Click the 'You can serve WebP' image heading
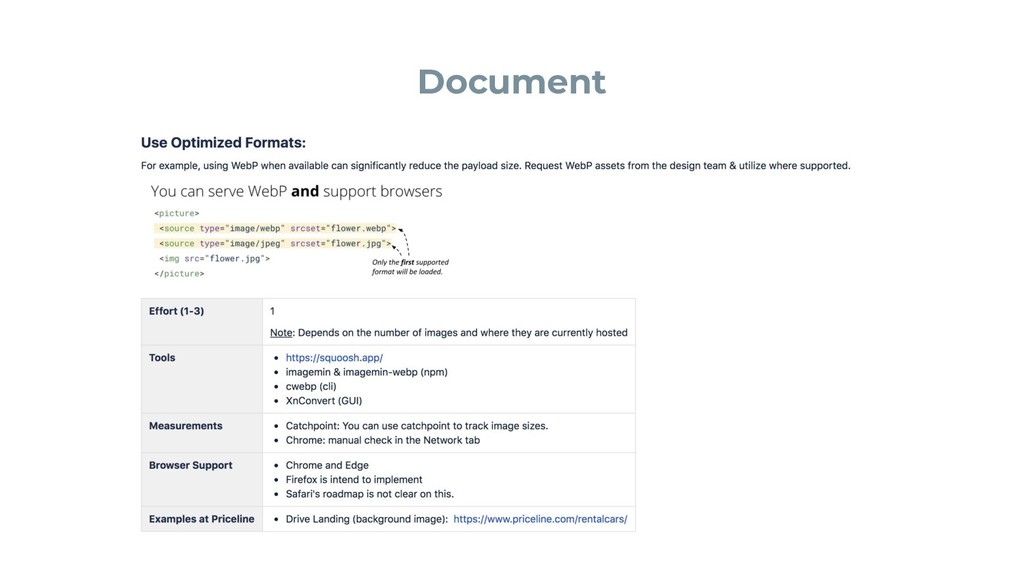The width and height of the screenshot is (1024, 576). click(296, 191)
